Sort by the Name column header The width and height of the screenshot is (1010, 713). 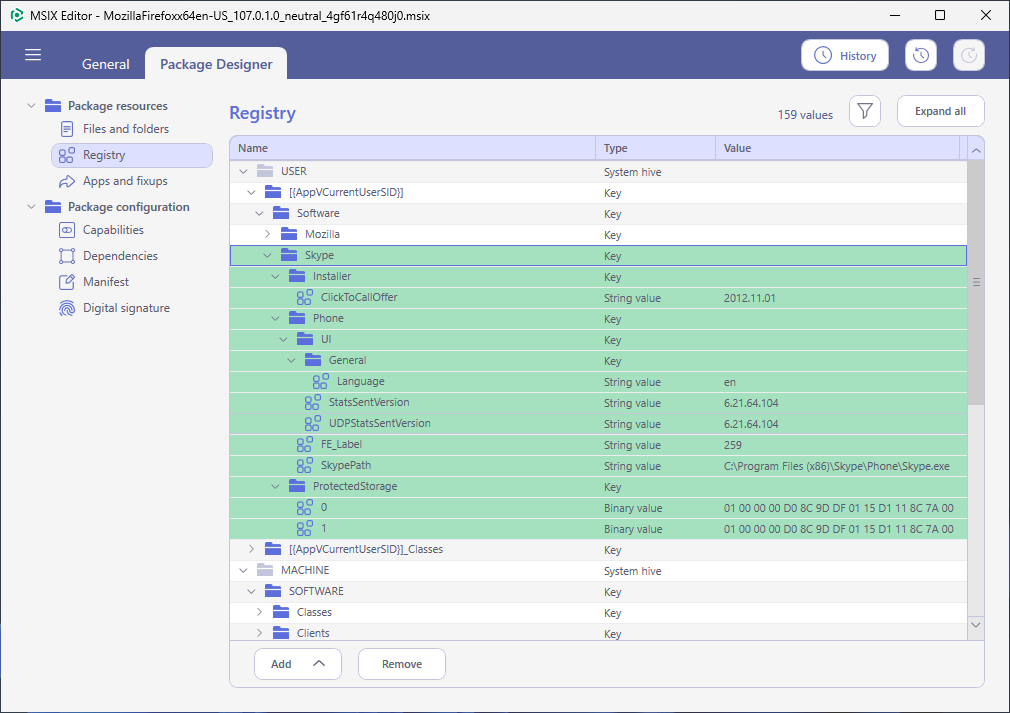tap(412, 148)
